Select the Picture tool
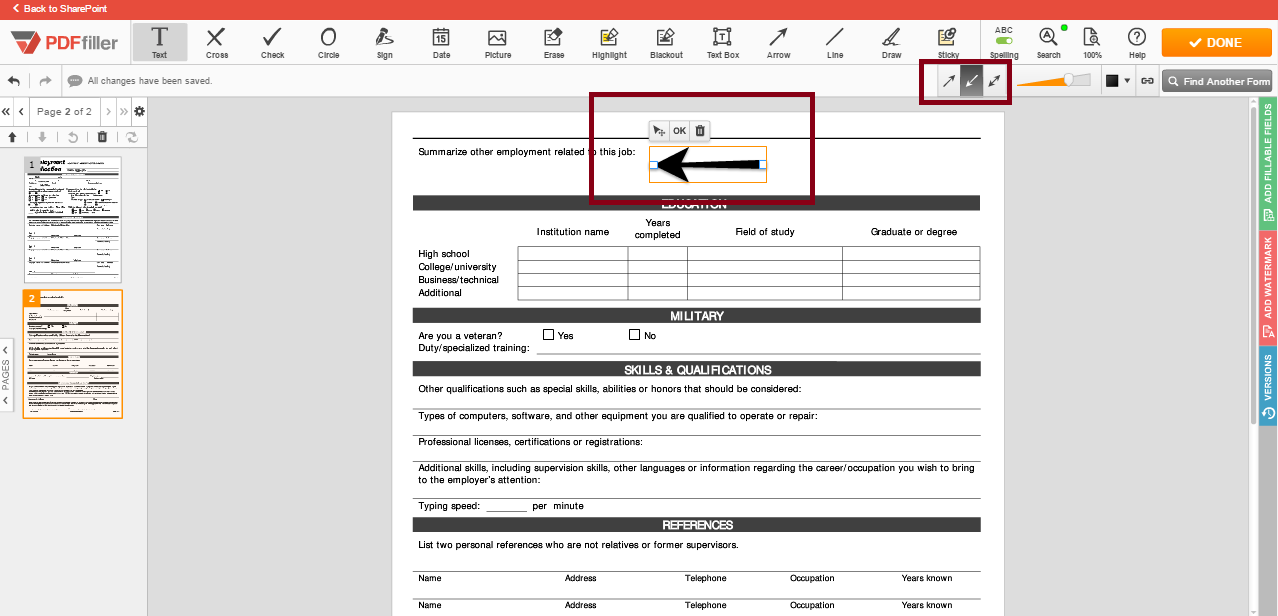Viewport: 1278px width, 616px height. point(497,42)
